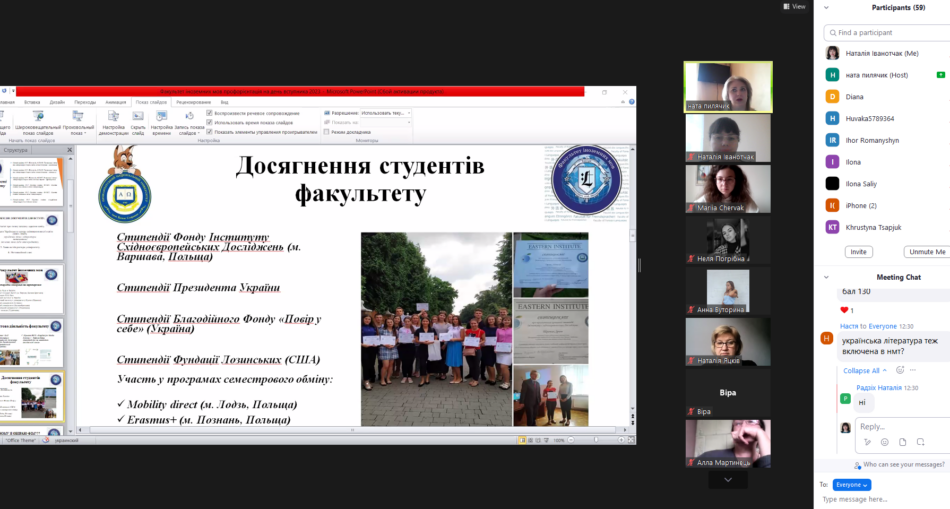Toggle 'Воспроизвести речевое сопровождение' checkbox
This screenshot has height=509, width=950.
pyautogui.click(x=209, y=113)
